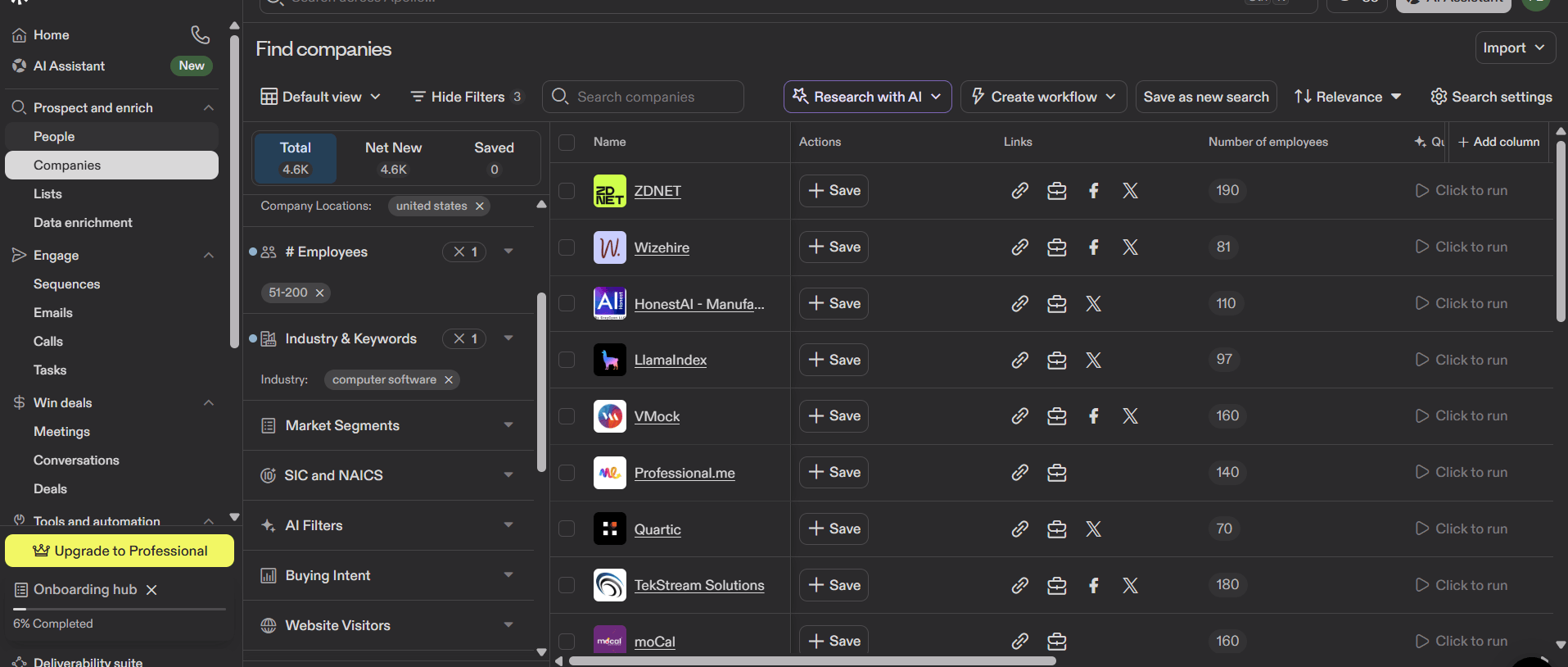Open ZDNET's website link icon
The height and width of the screenshot is (667, 1568).
click(1019, 191)
